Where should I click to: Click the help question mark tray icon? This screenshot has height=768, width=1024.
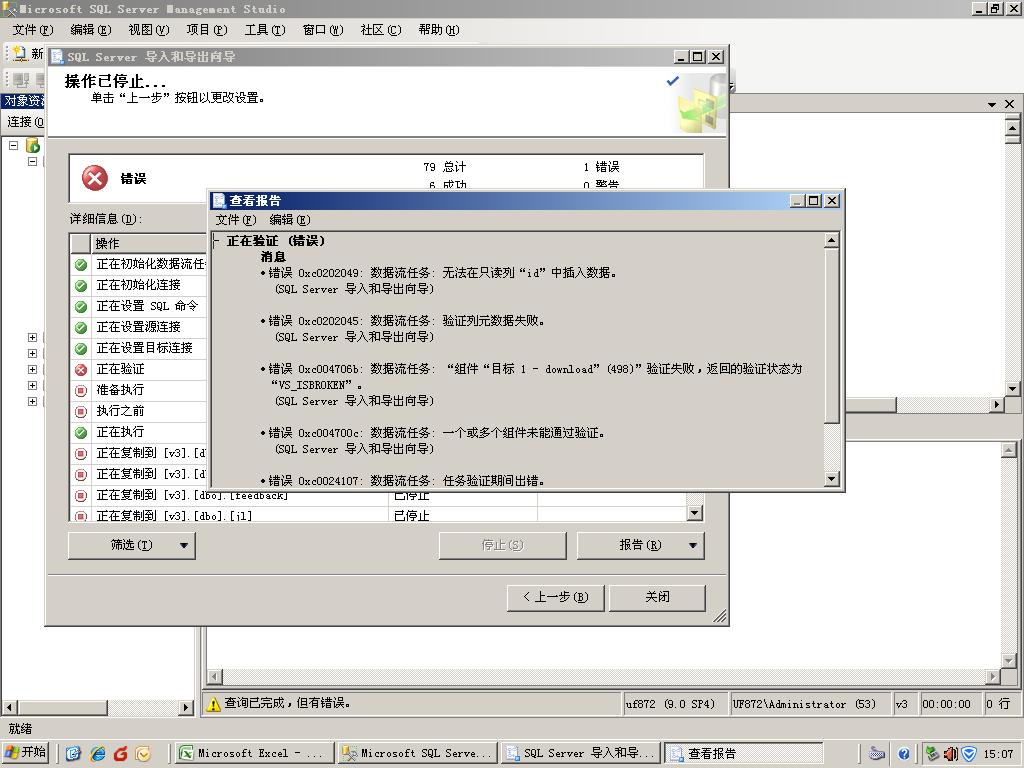click(x=904, y=754)
